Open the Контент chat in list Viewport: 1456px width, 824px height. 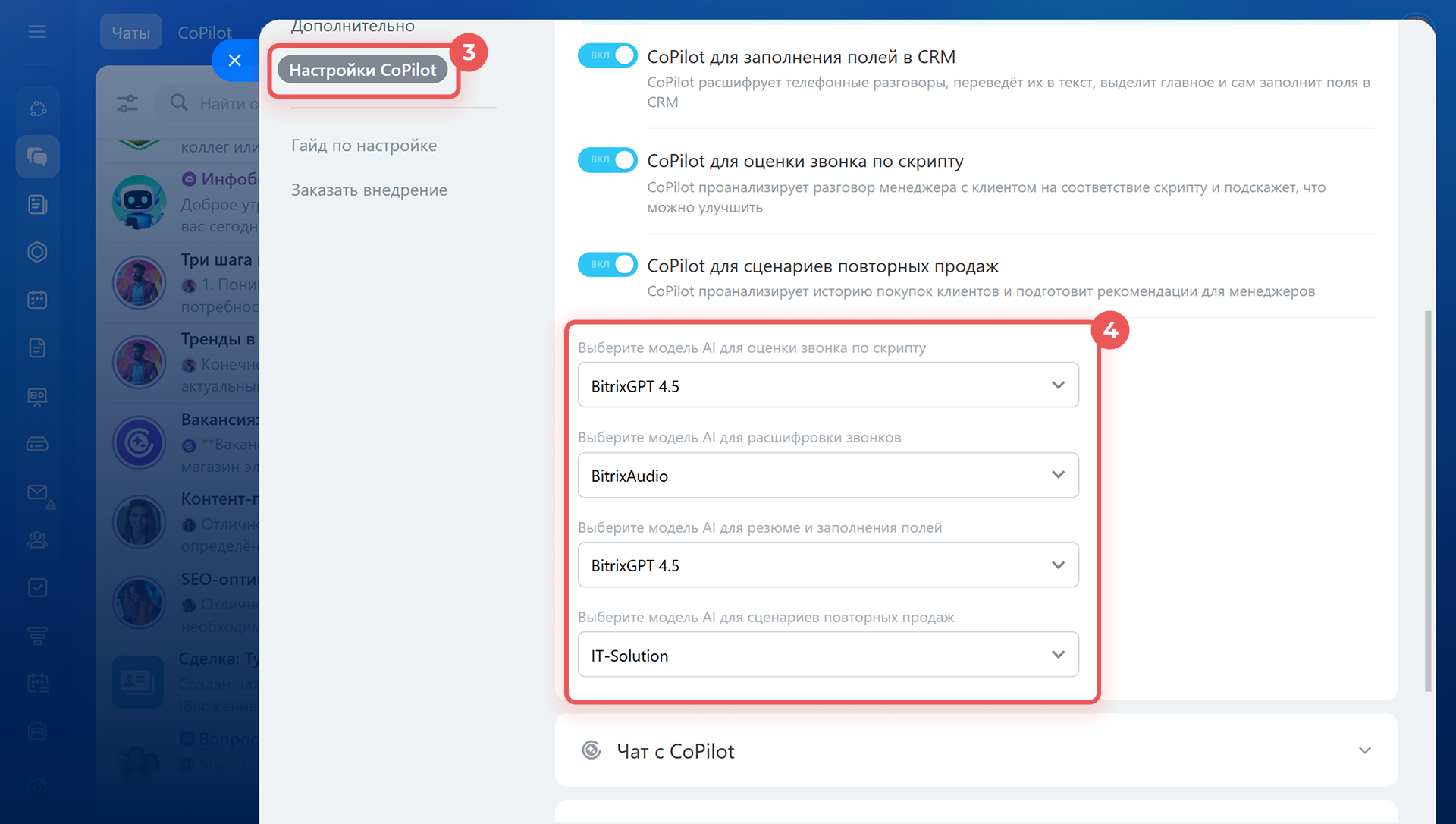pos(182,522)
